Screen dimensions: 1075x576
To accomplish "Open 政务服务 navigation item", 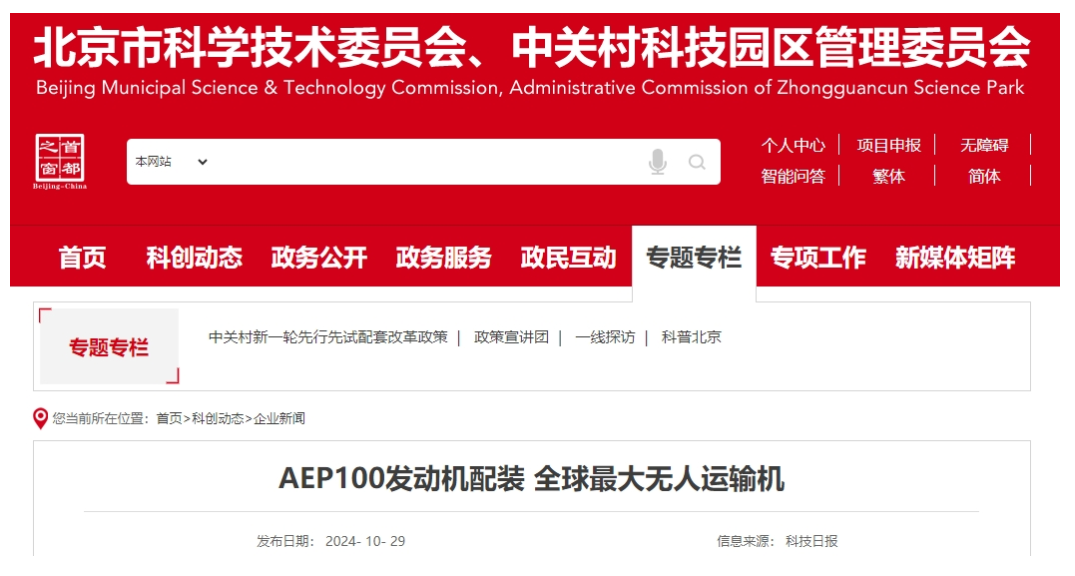I will (x=444, y=257).
